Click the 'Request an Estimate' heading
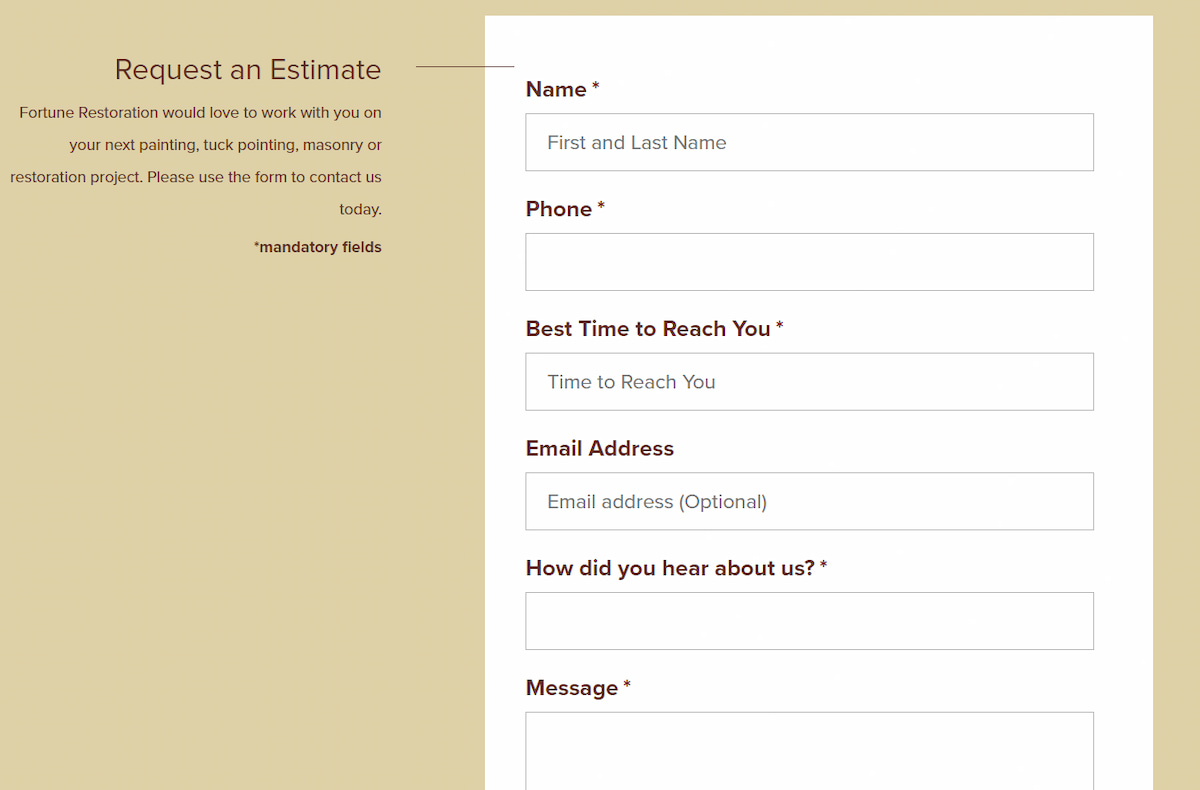This screenshot has width=1200, height=790. 248,70
